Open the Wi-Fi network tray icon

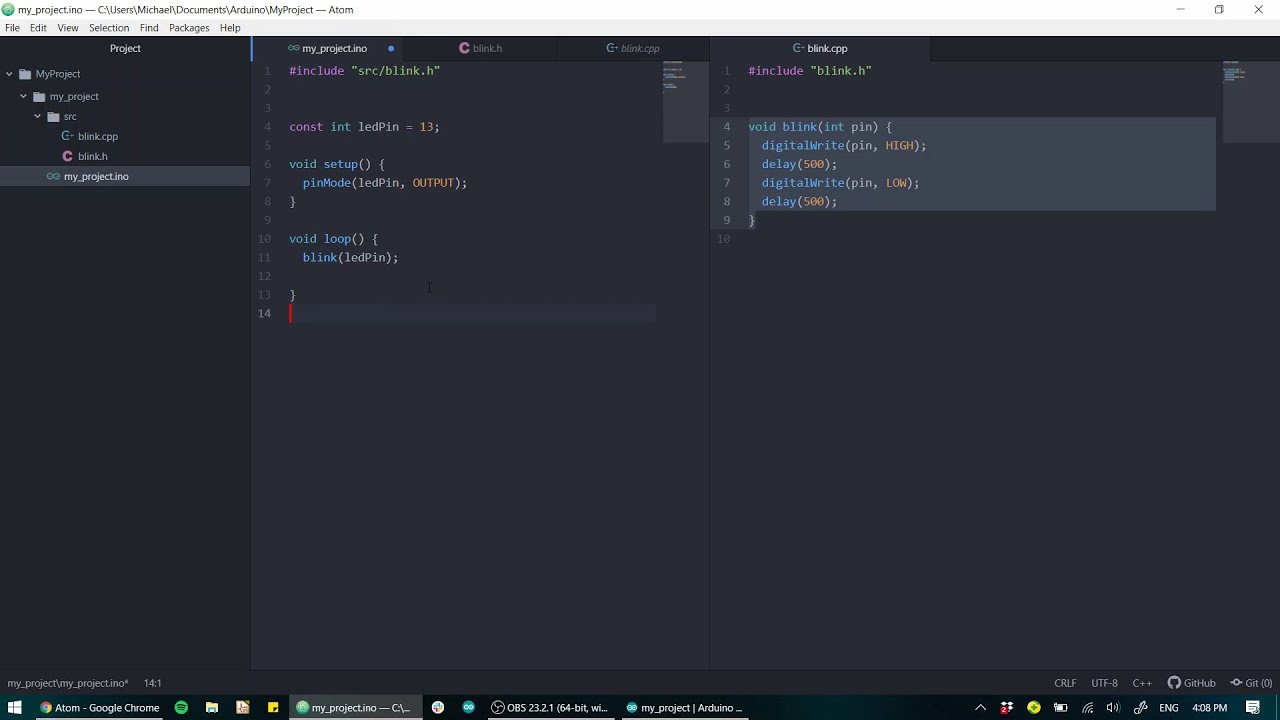coord(1088,707)
